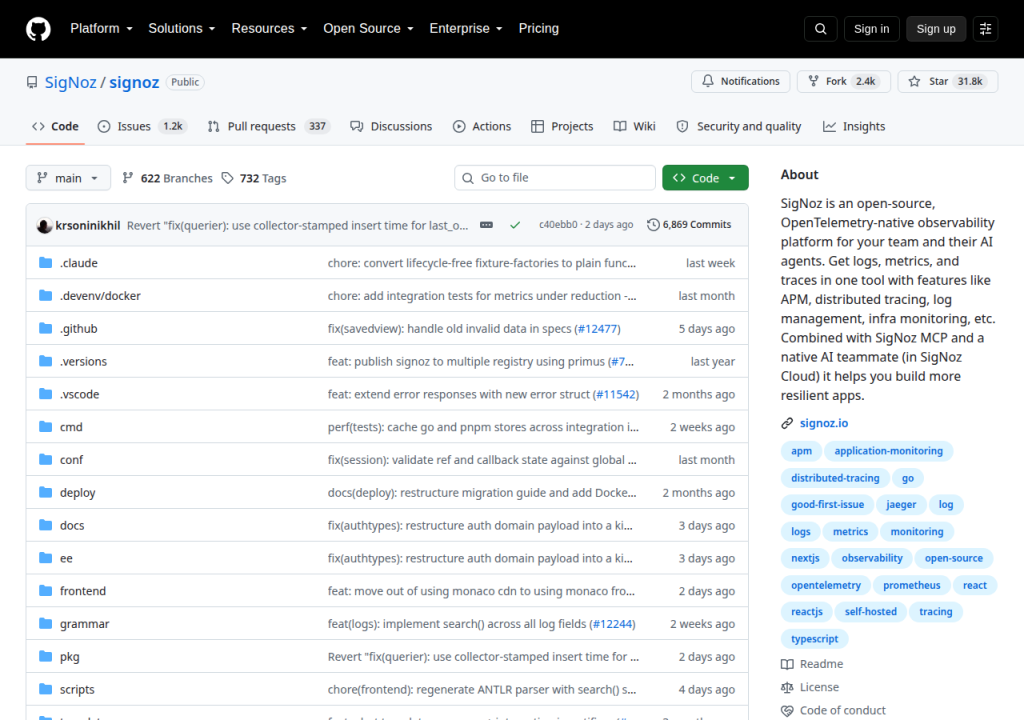Viewport: 1024px width, 720px height.
Task: Click commit hash c40ebb0
Action: 558,225
